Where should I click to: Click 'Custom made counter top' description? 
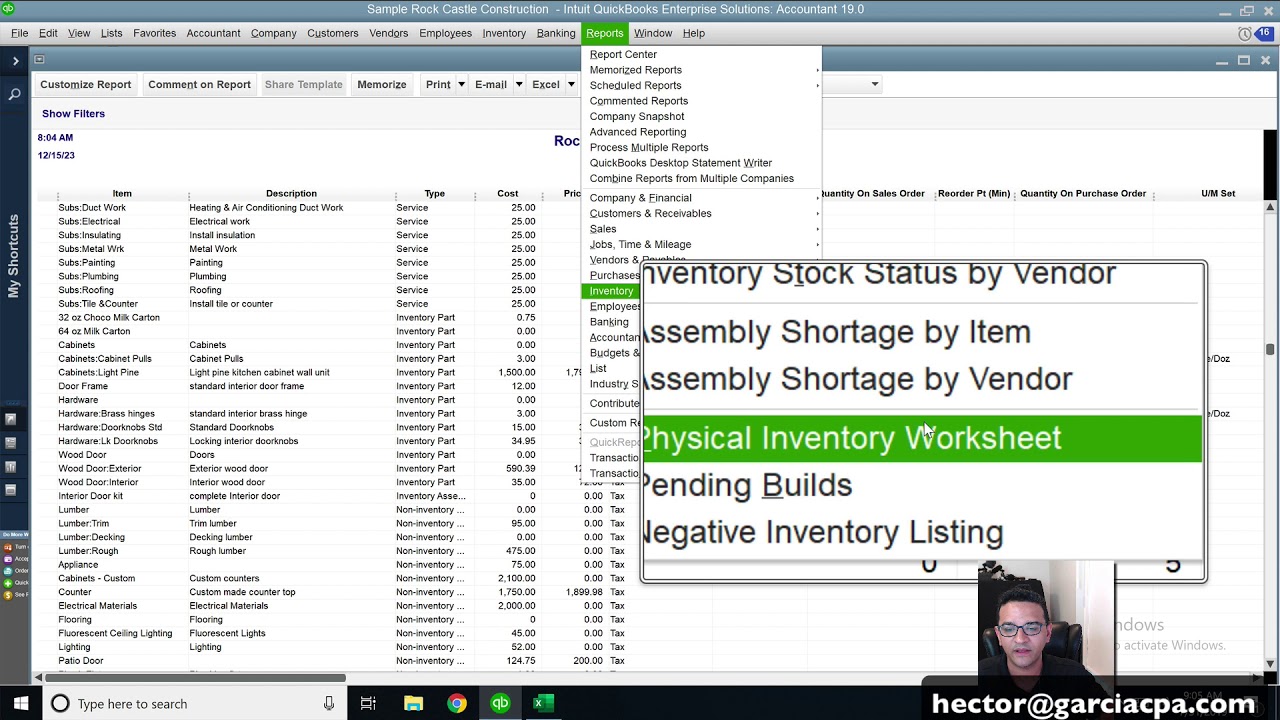coord(242,592)
